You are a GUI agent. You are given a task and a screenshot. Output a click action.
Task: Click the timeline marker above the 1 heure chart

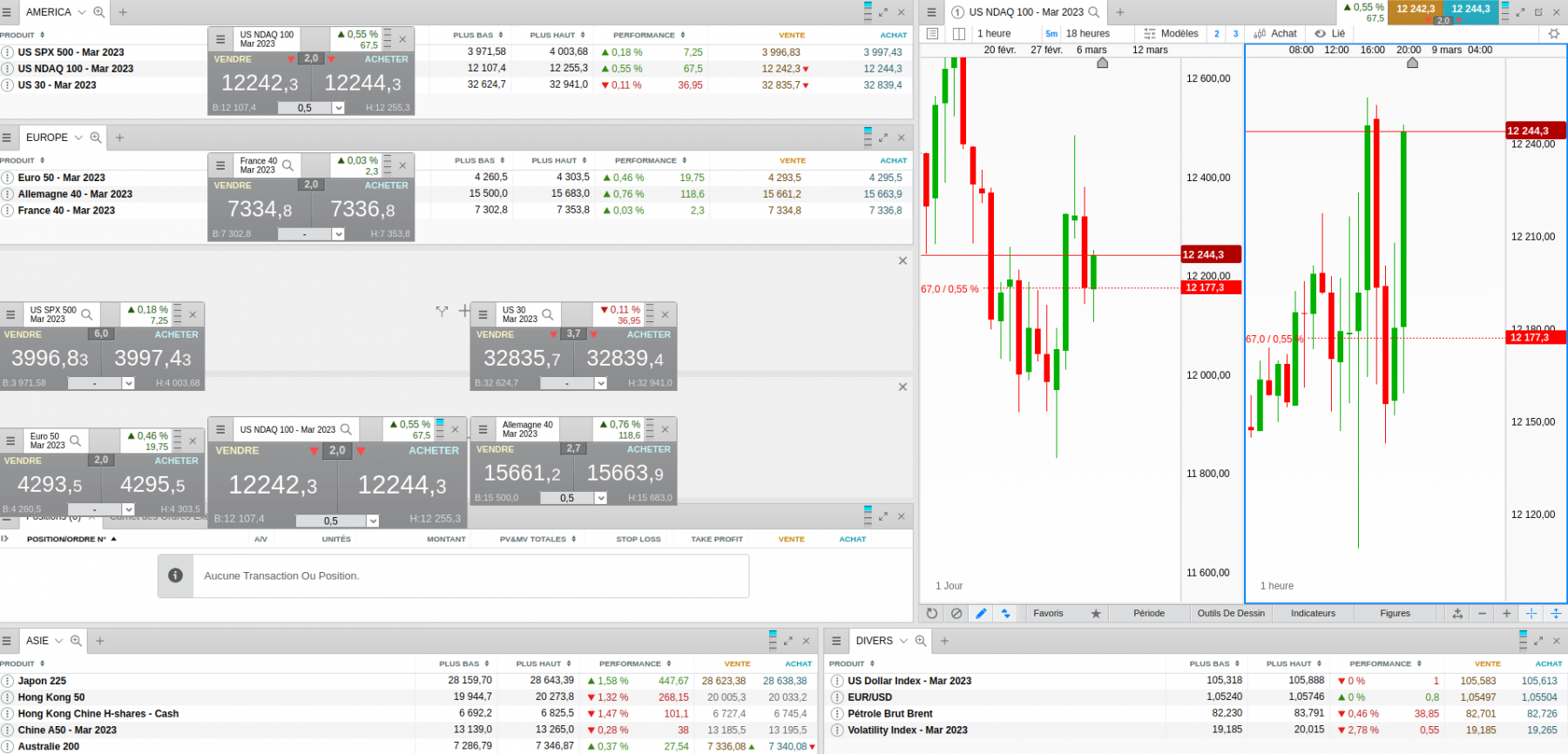click(1412, 63)
